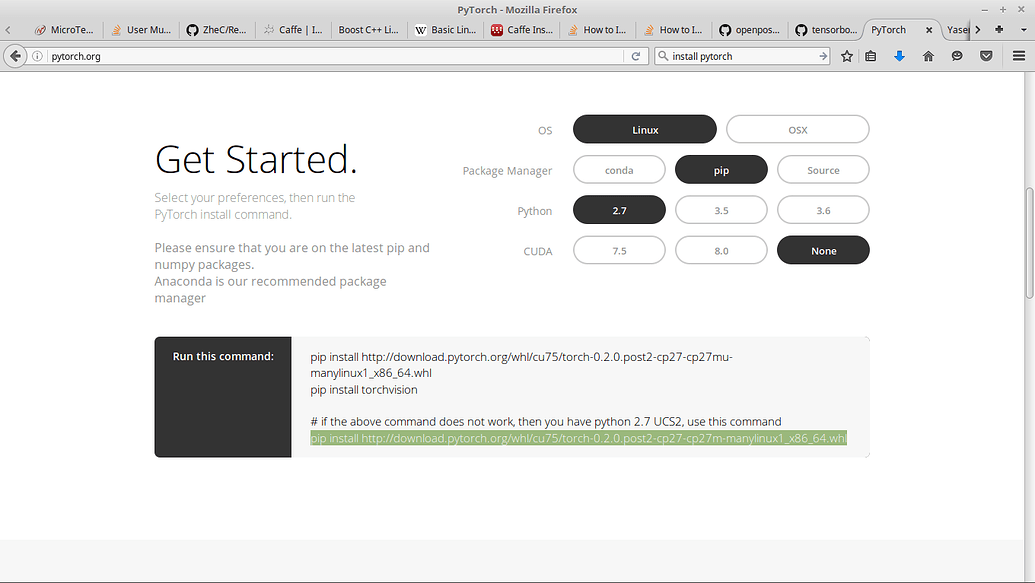Show the site information icon in the address bar
The width and height of the screenshot is (1035, 583).
click(42, 57)
